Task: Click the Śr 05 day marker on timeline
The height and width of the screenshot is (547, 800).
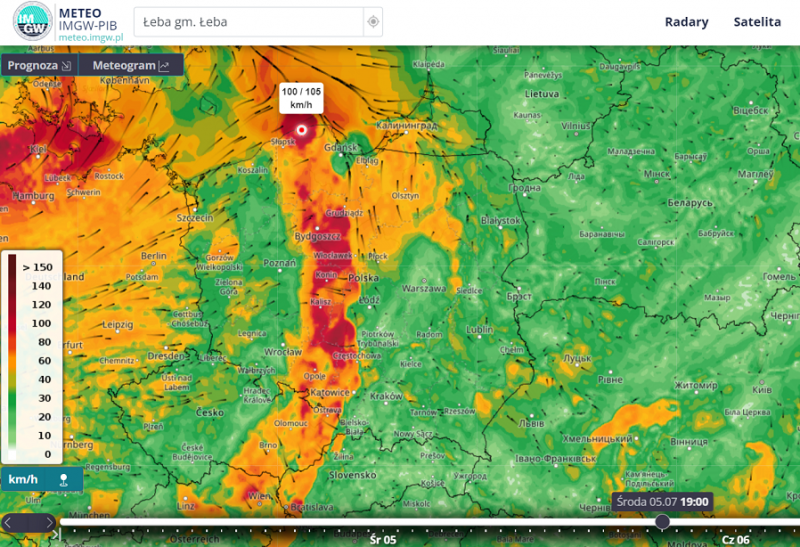Action: (x=383, y=539)
